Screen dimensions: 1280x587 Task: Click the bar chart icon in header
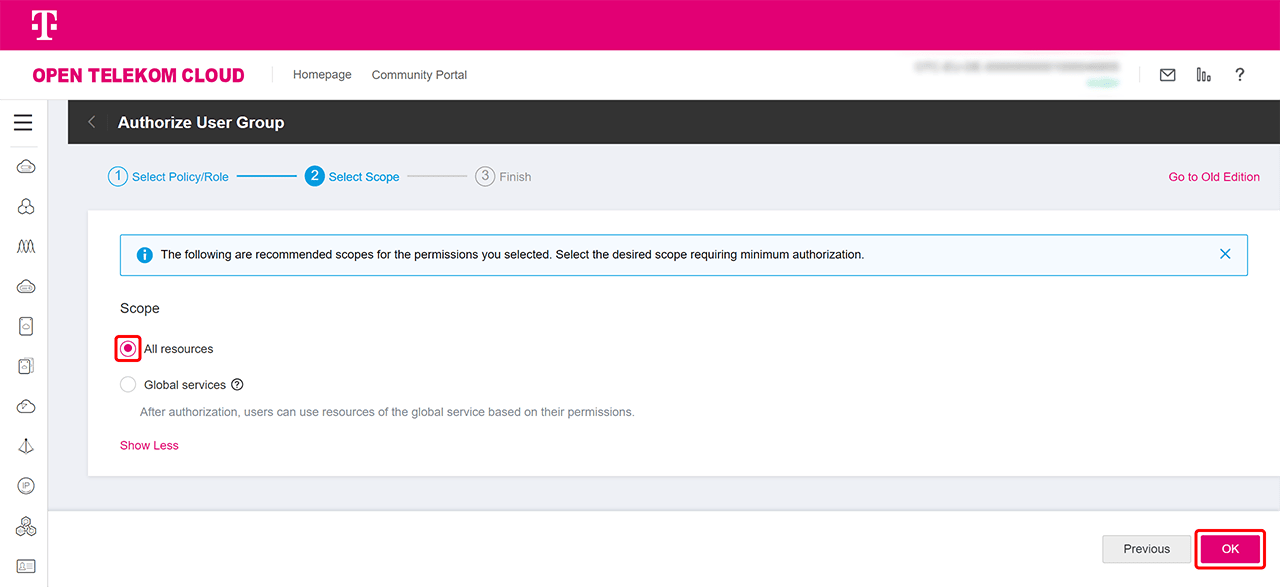click(x=1203, y=75)
